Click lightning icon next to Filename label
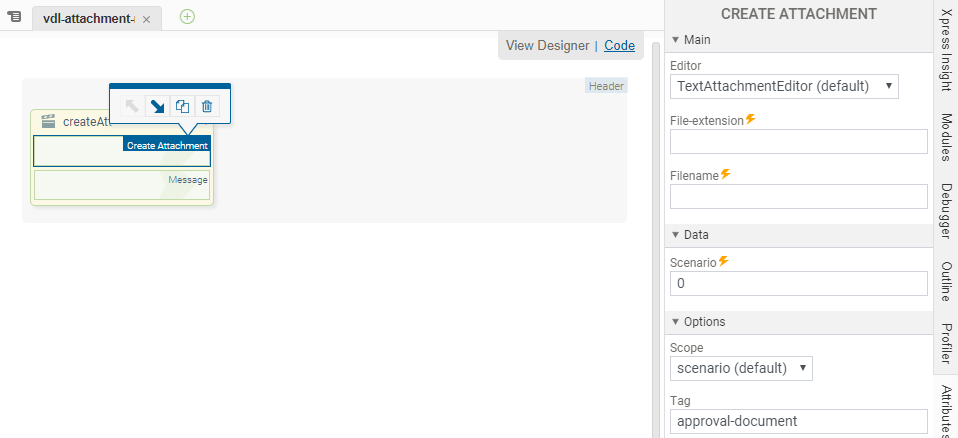The width and height of the screenshot is (958, 438). coord(725,174)
